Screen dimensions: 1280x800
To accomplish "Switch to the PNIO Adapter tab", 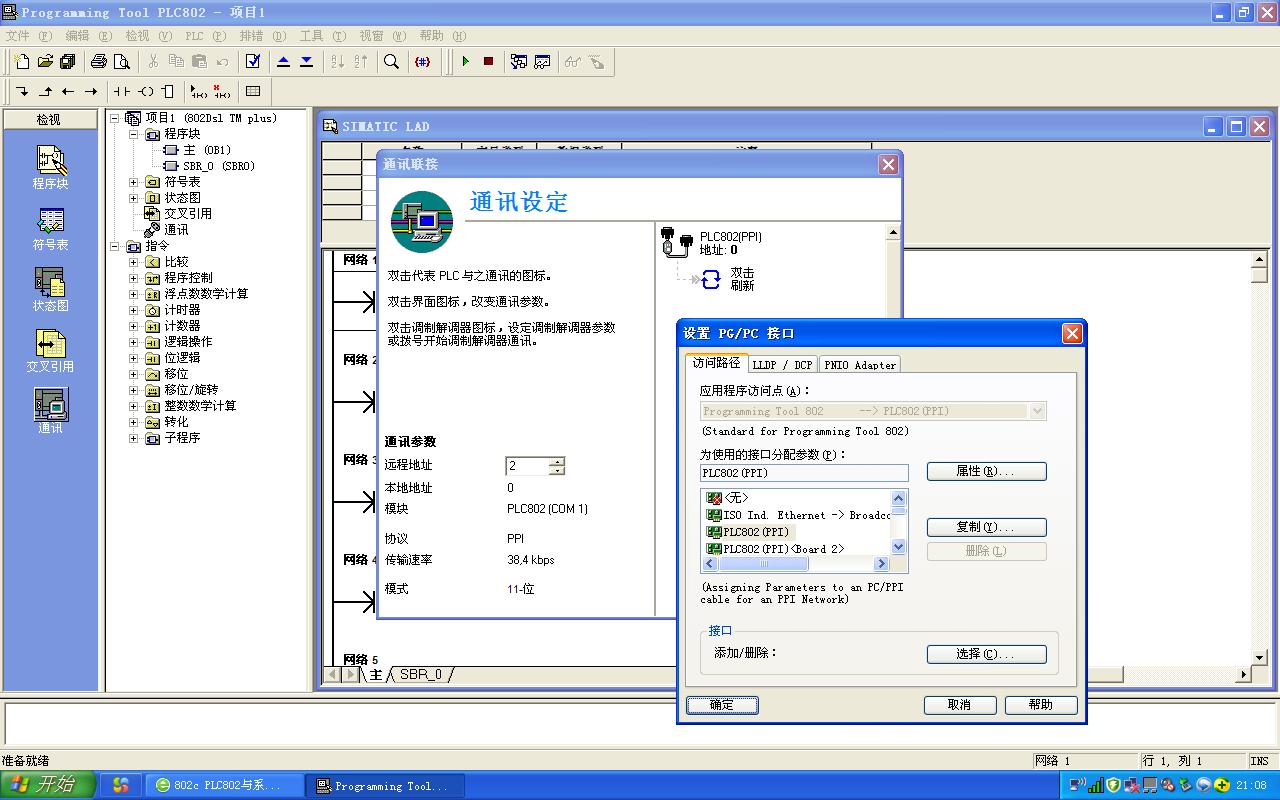I will coord(861,365).
